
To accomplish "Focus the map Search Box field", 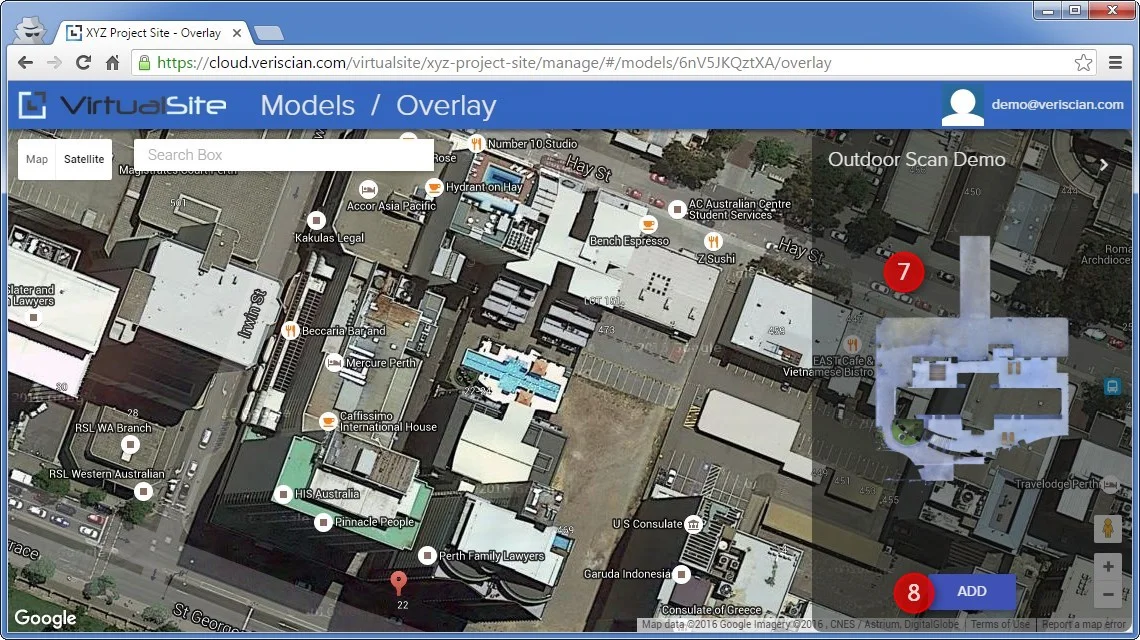I will (x=284, y=155).
